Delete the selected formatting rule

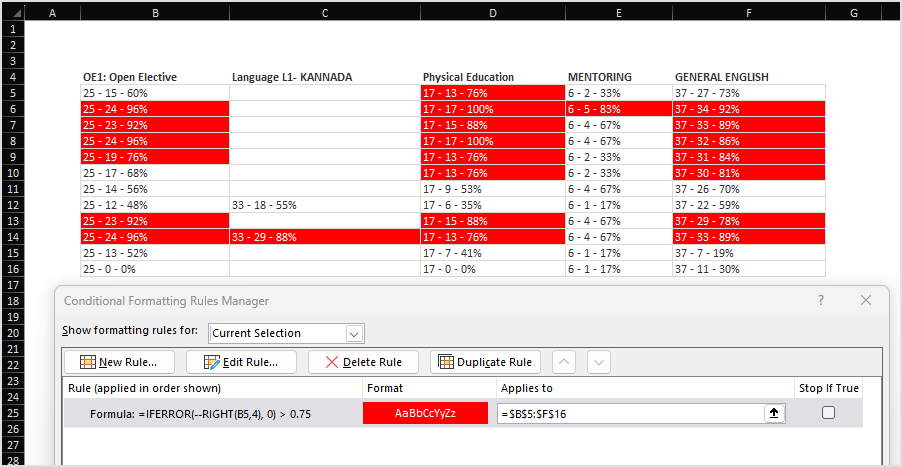tap(364, 362)
